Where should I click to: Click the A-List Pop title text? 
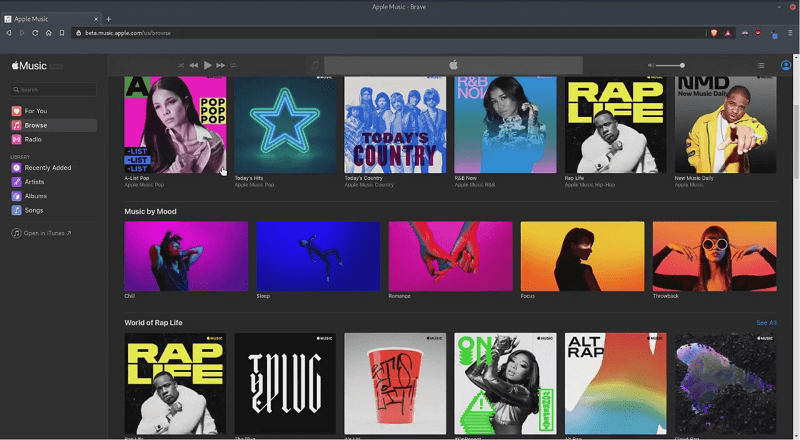click(x=137, y=178)
